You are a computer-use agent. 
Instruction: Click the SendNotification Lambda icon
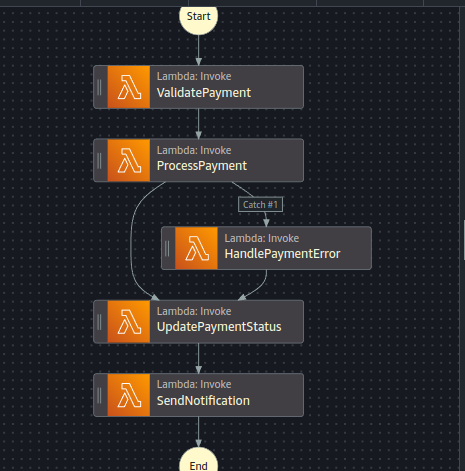(x=129, y=395)
